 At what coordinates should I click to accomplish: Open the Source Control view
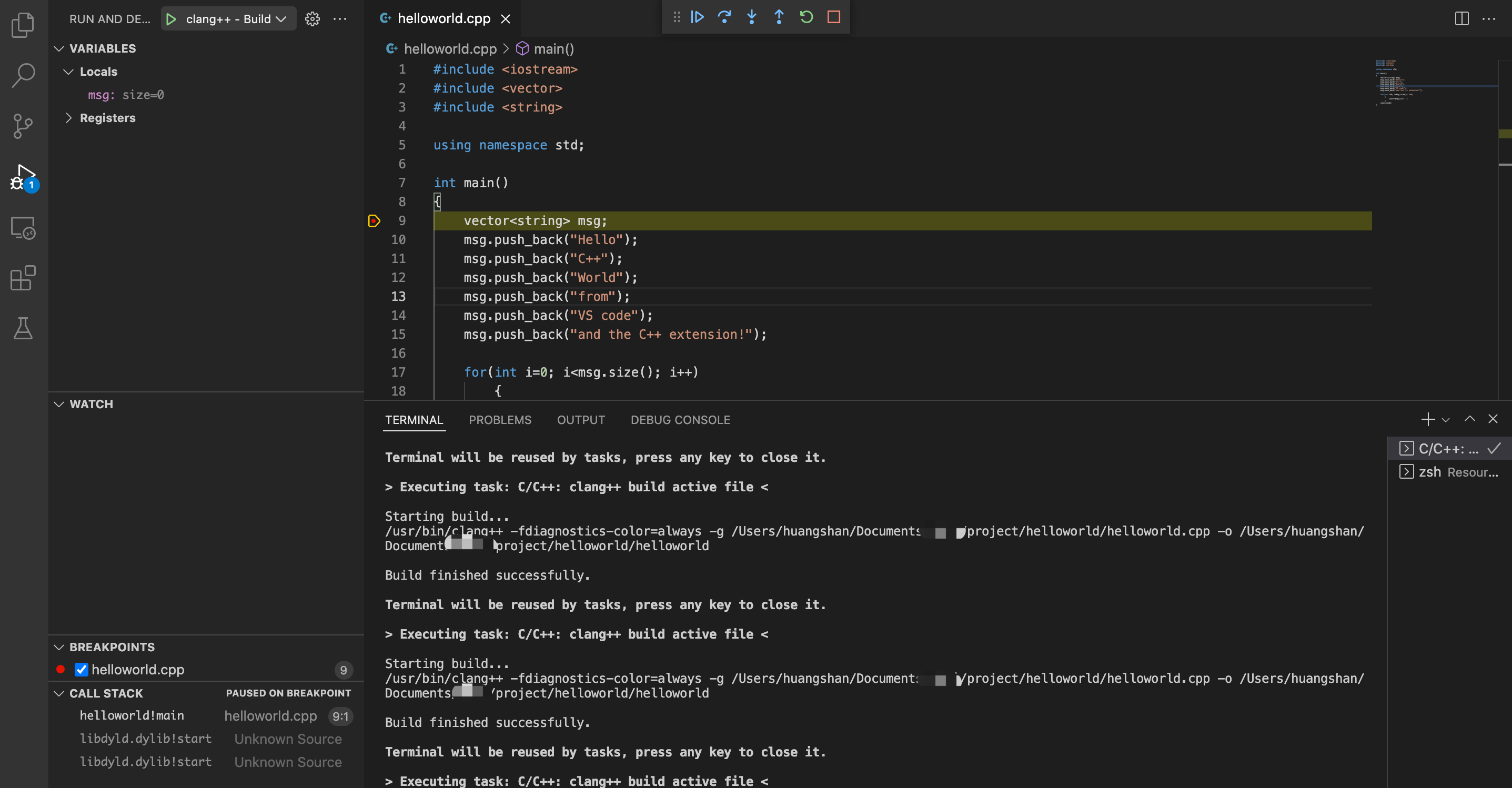pos(23,126)
